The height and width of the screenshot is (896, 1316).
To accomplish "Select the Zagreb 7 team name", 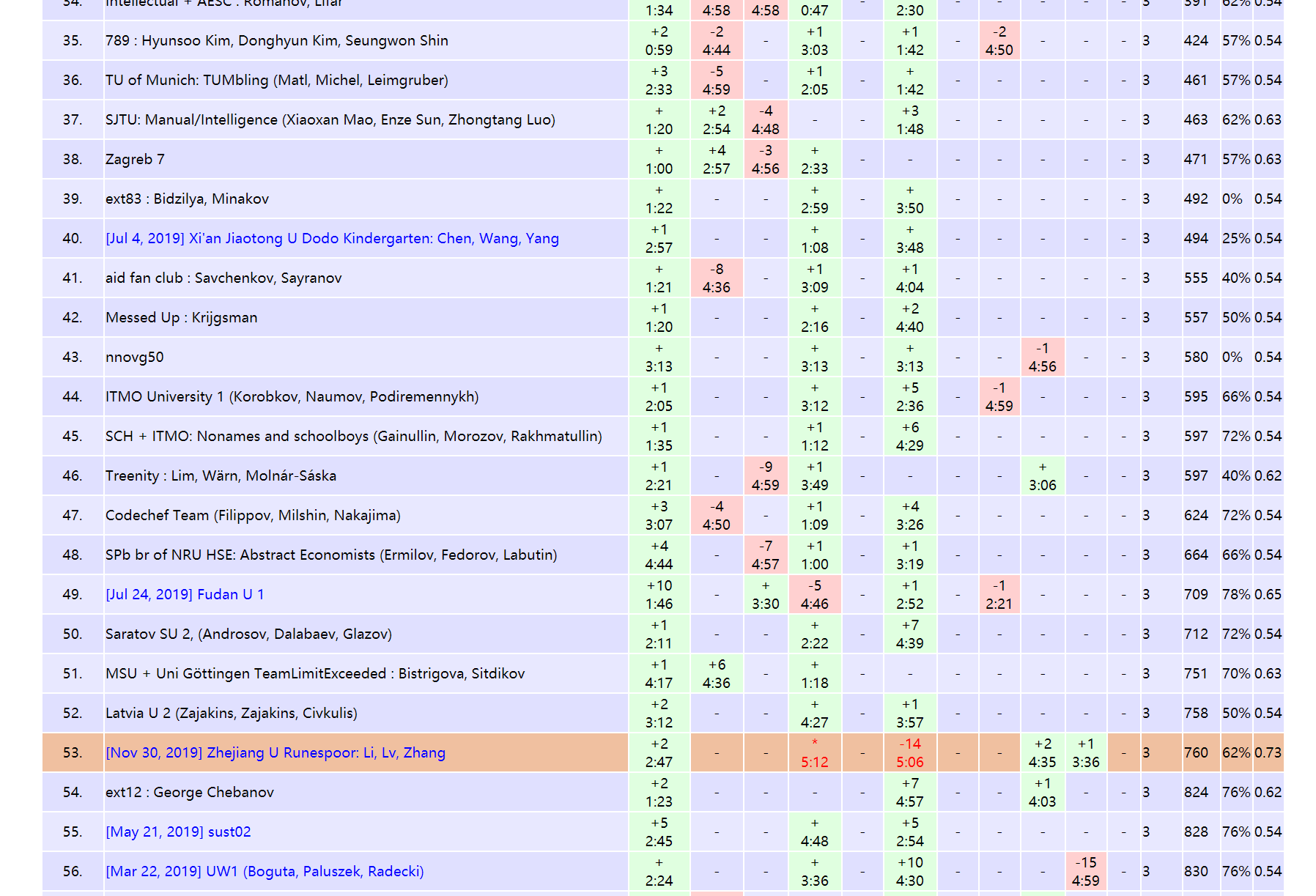I will click(x=135, y=160).
